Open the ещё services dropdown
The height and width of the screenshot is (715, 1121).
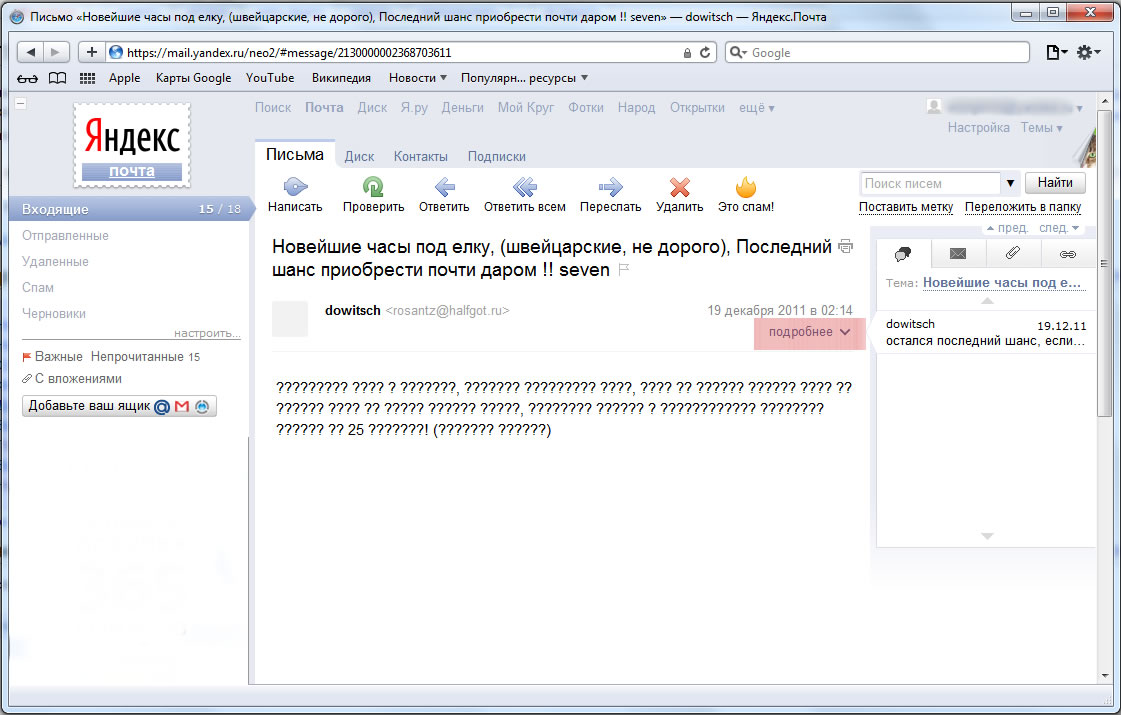click(756, 108)
